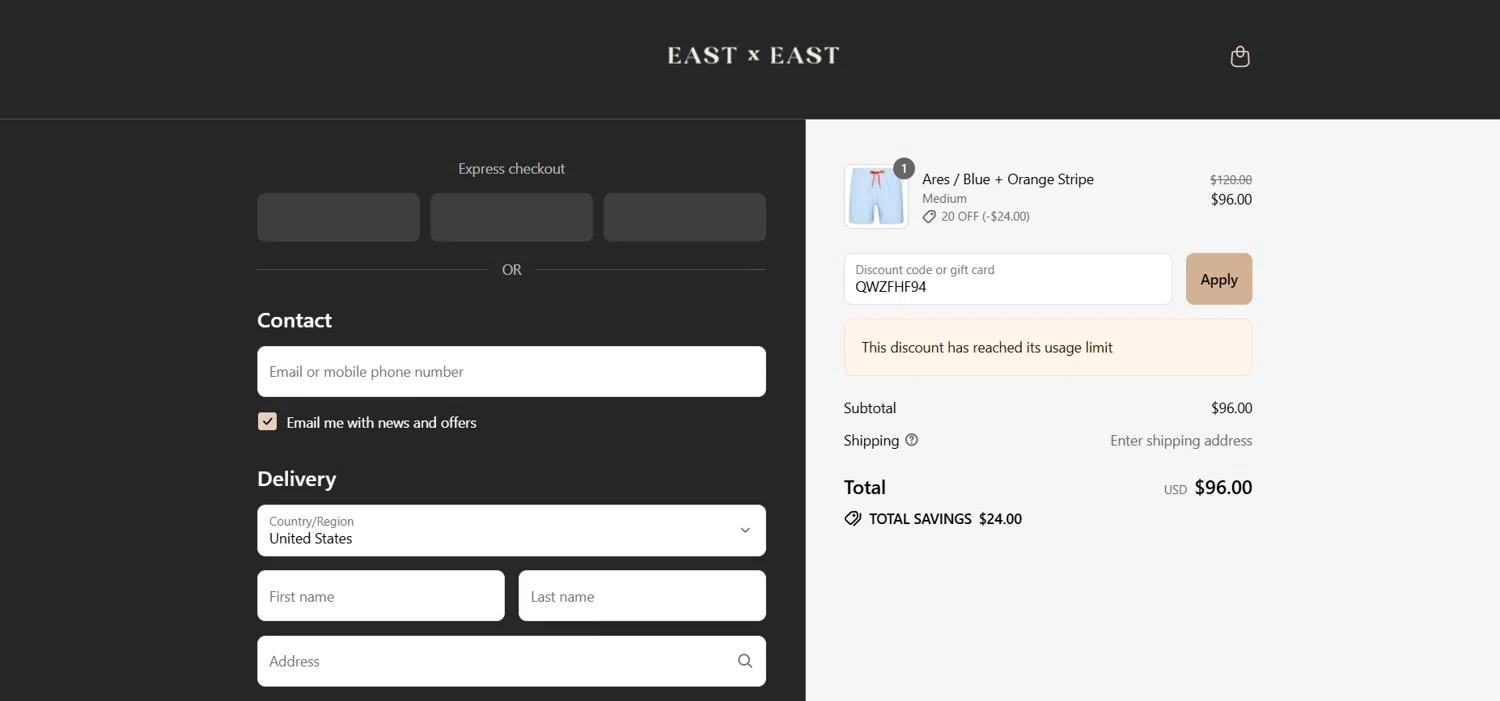Screen dimensions: 1500x701
Task: Apply the discount code
Action: (x=1219, y=279)
